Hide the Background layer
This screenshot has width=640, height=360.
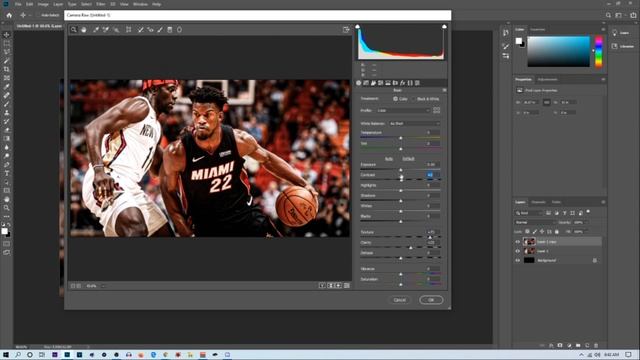coord(518,260)
